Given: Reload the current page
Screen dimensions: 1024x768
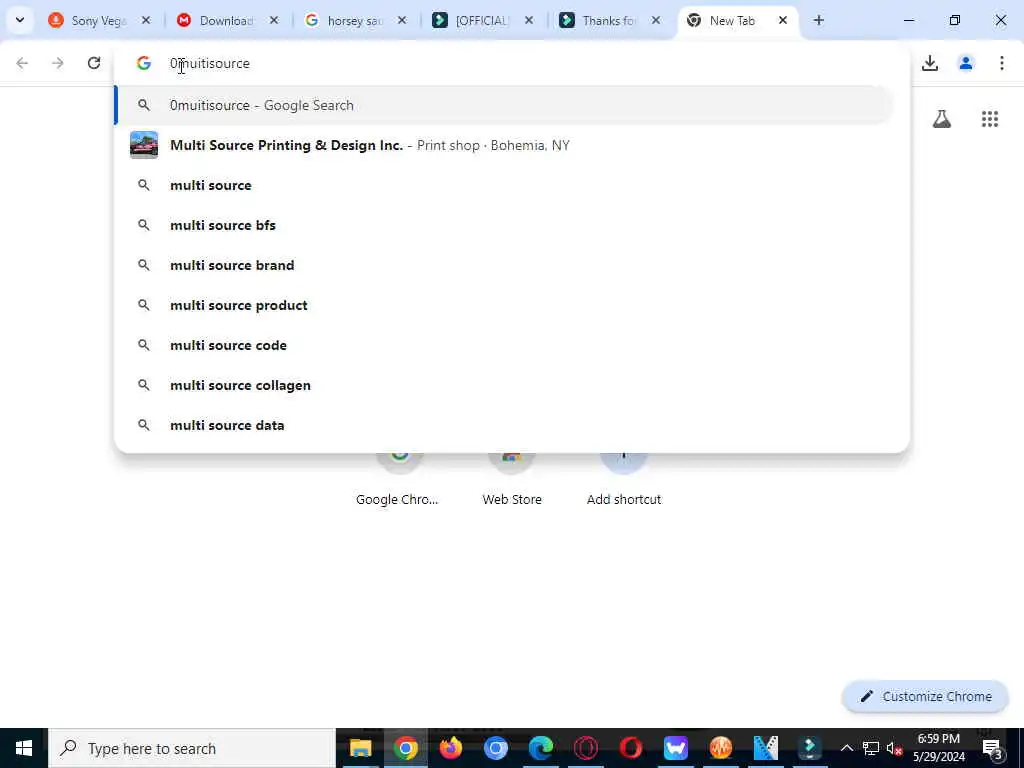Looking at the screenshot, I should click(94, 63).
